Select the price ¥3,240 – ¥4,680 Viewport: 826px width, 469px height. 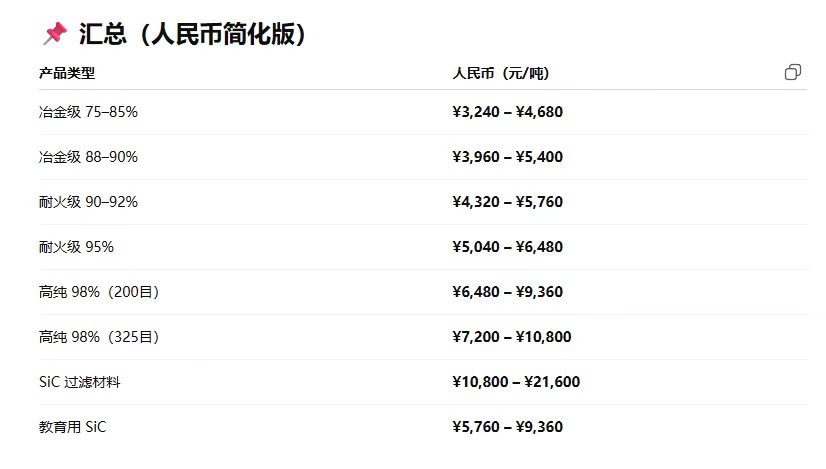pos(508,112)
